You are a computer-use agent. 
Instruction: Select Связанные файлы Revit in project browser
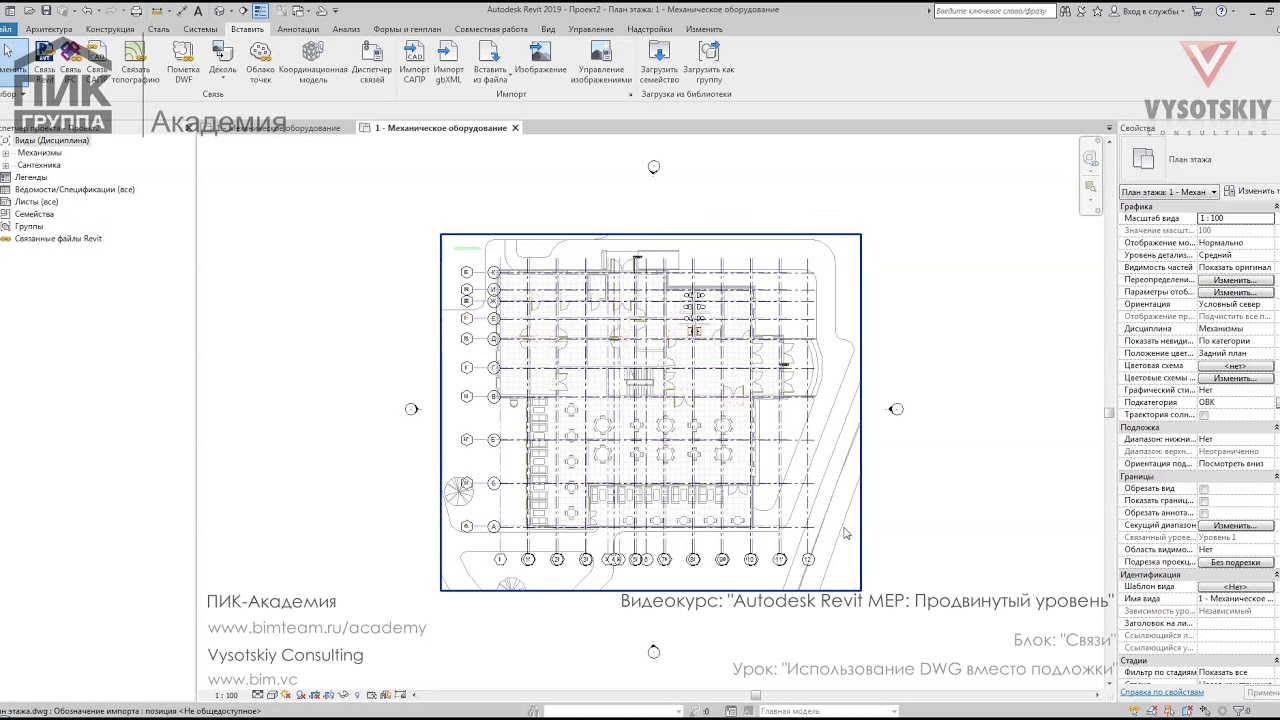[x=58, y=238]
